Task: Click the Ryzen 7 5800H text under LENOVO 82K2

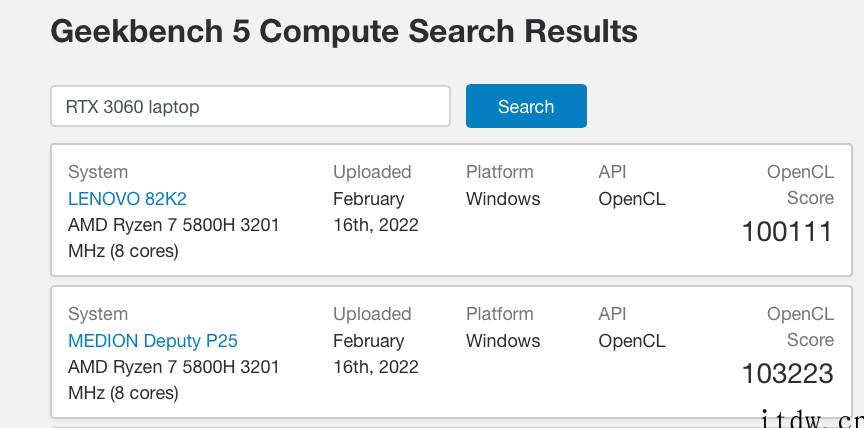Action: 173,238
